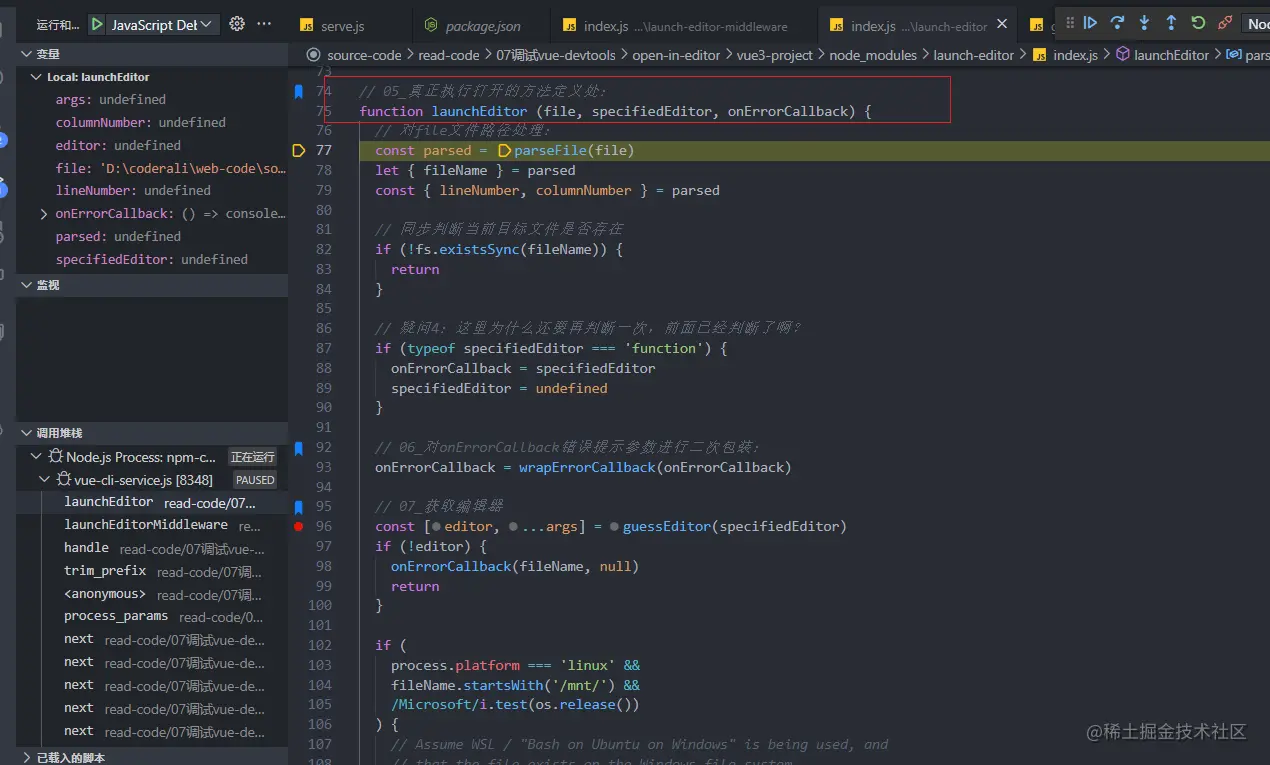Click the vue3-project breadcrumb
The height and width of the screenshot is (765, 1270).
[775, 55]
